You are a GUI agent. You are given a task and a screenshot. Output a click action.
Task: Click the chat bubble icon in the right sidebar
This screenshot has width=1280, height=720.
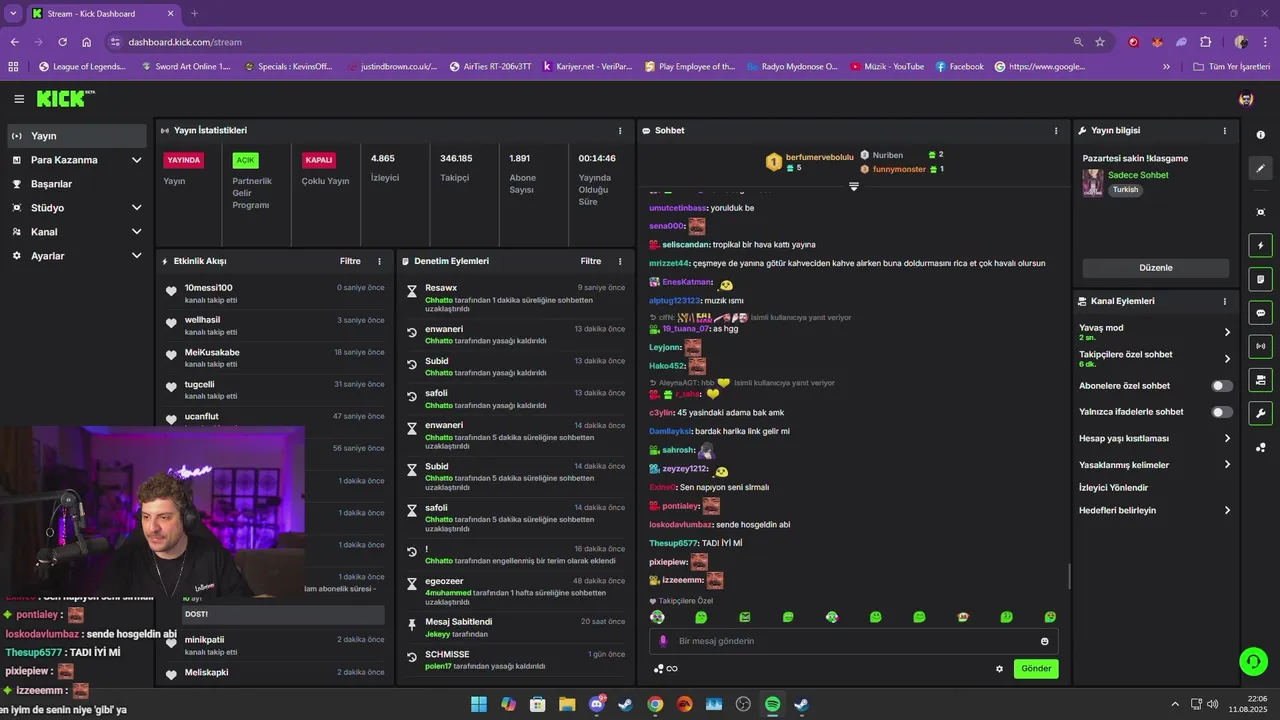tap(1260, 313)
